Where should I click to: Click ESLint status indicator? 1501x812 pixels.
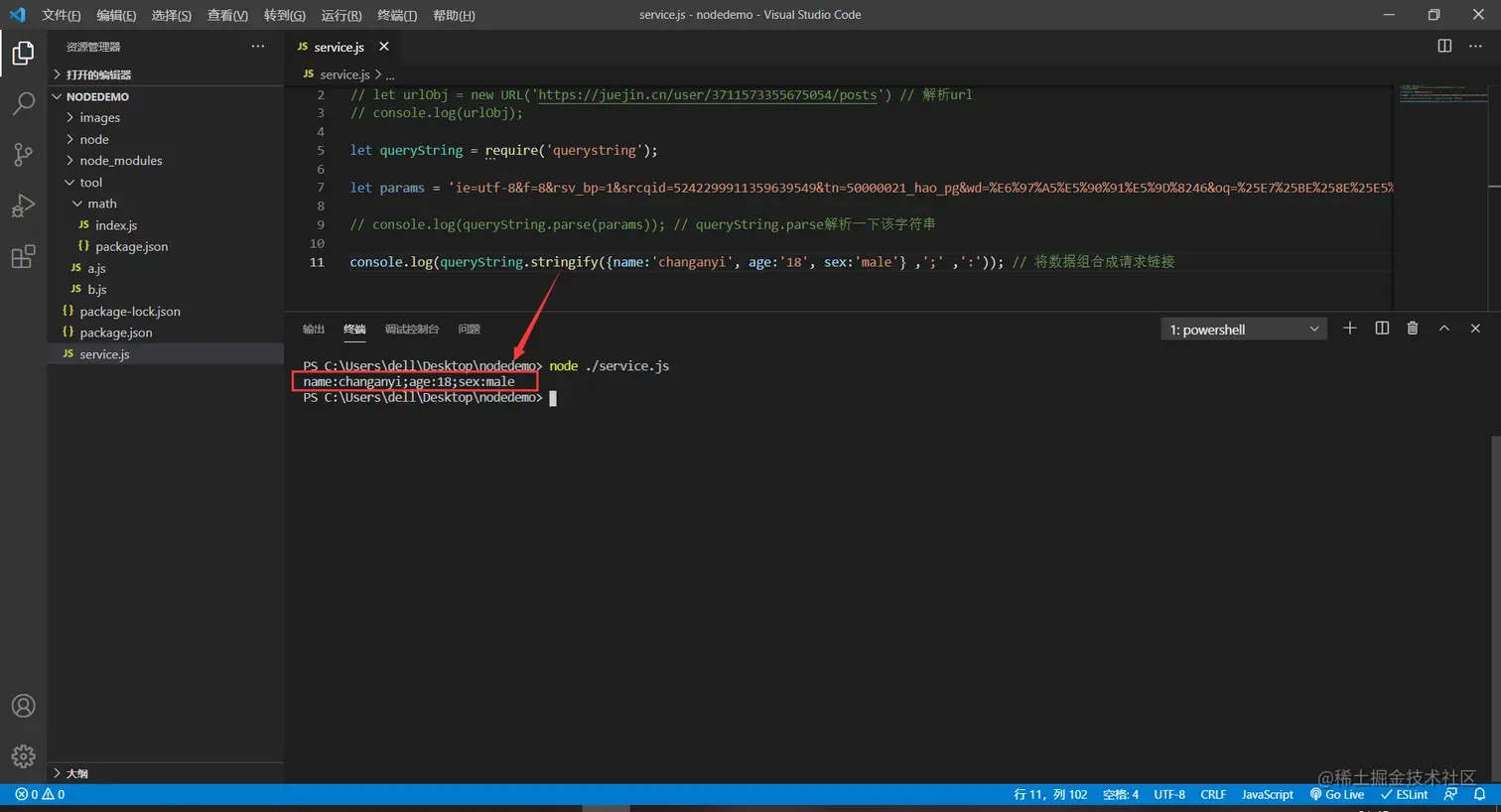click(x=1404, y=794)
